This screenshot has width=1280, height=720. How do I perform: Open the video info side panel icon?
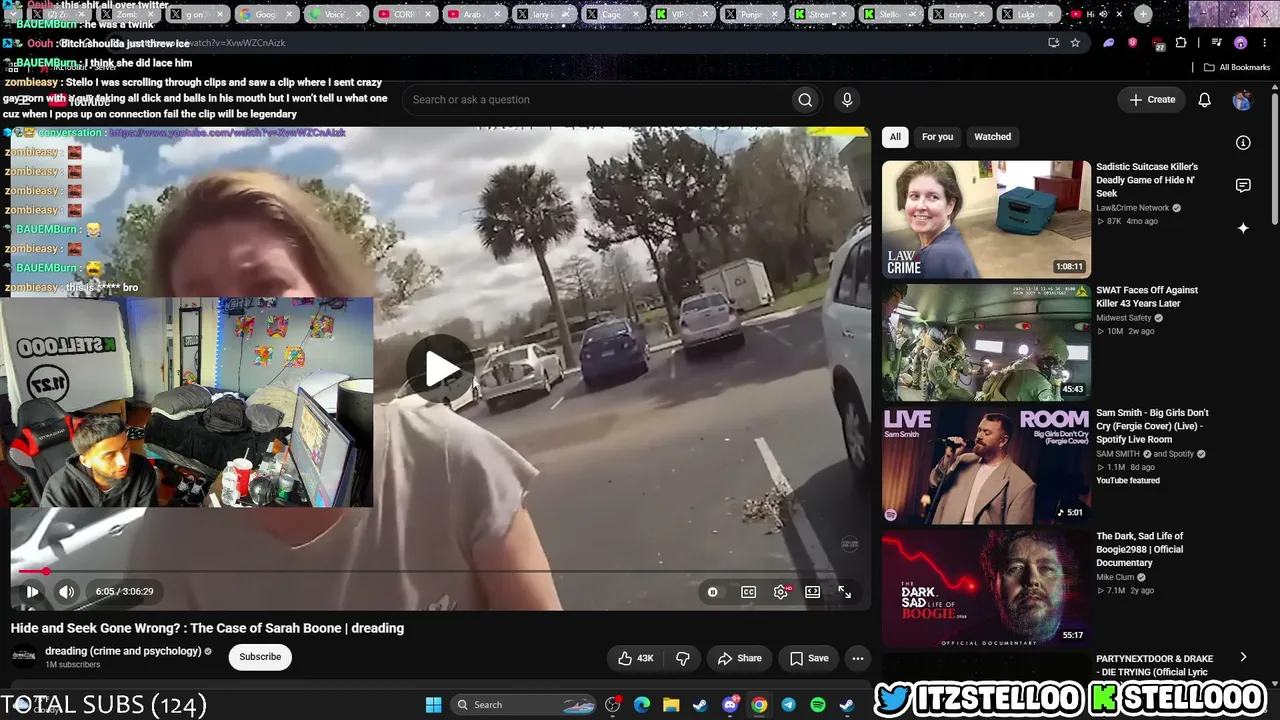(1243, 143)
